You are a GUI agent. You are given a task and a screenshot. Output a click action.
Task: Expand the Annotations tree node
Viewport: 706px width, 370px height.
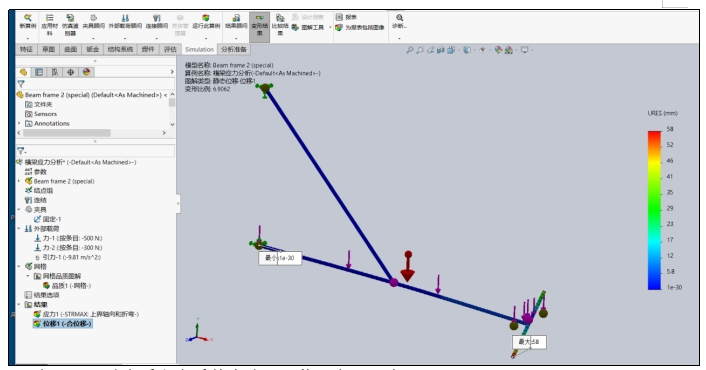19,123
